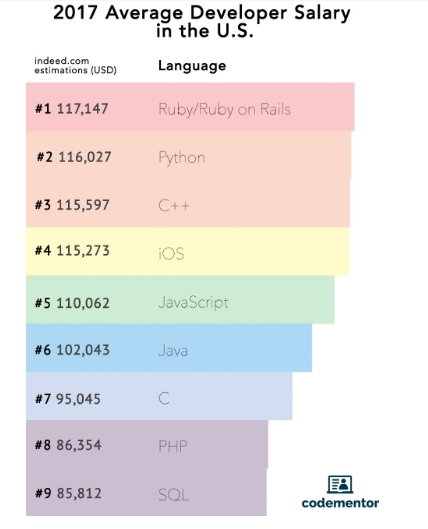Click the #5 110,062 salary figure

point(72,303)
